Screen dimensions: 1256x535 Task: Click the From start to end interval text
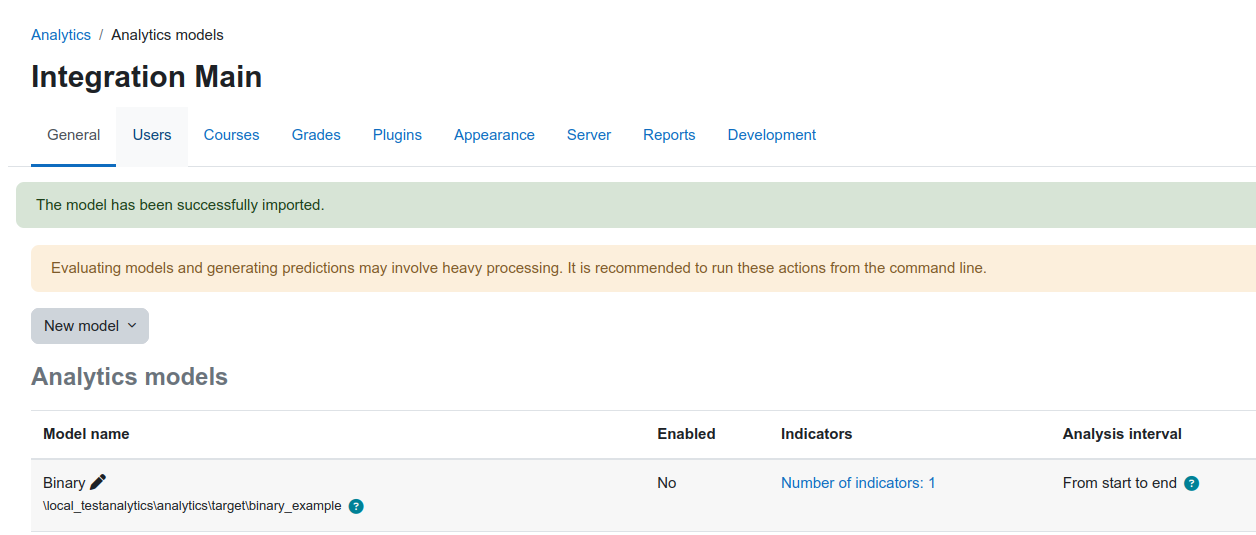pos(1120,483)
